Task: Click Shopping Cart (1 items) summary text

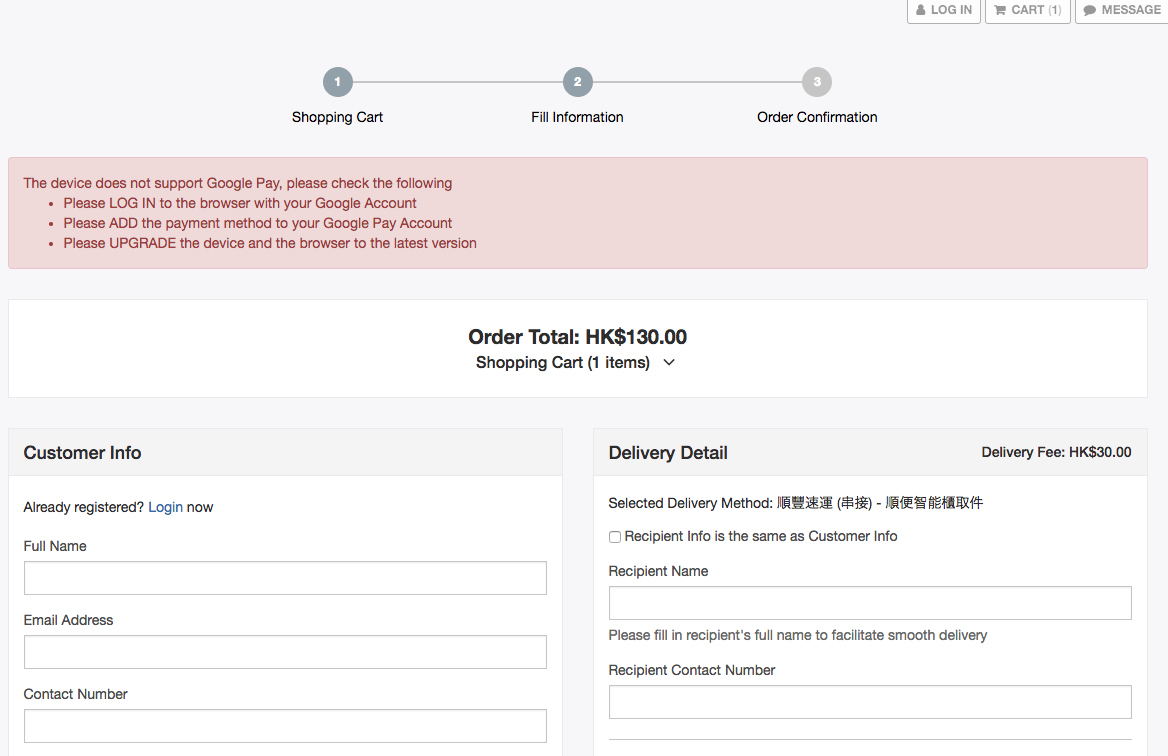Action: pos(562,363)
